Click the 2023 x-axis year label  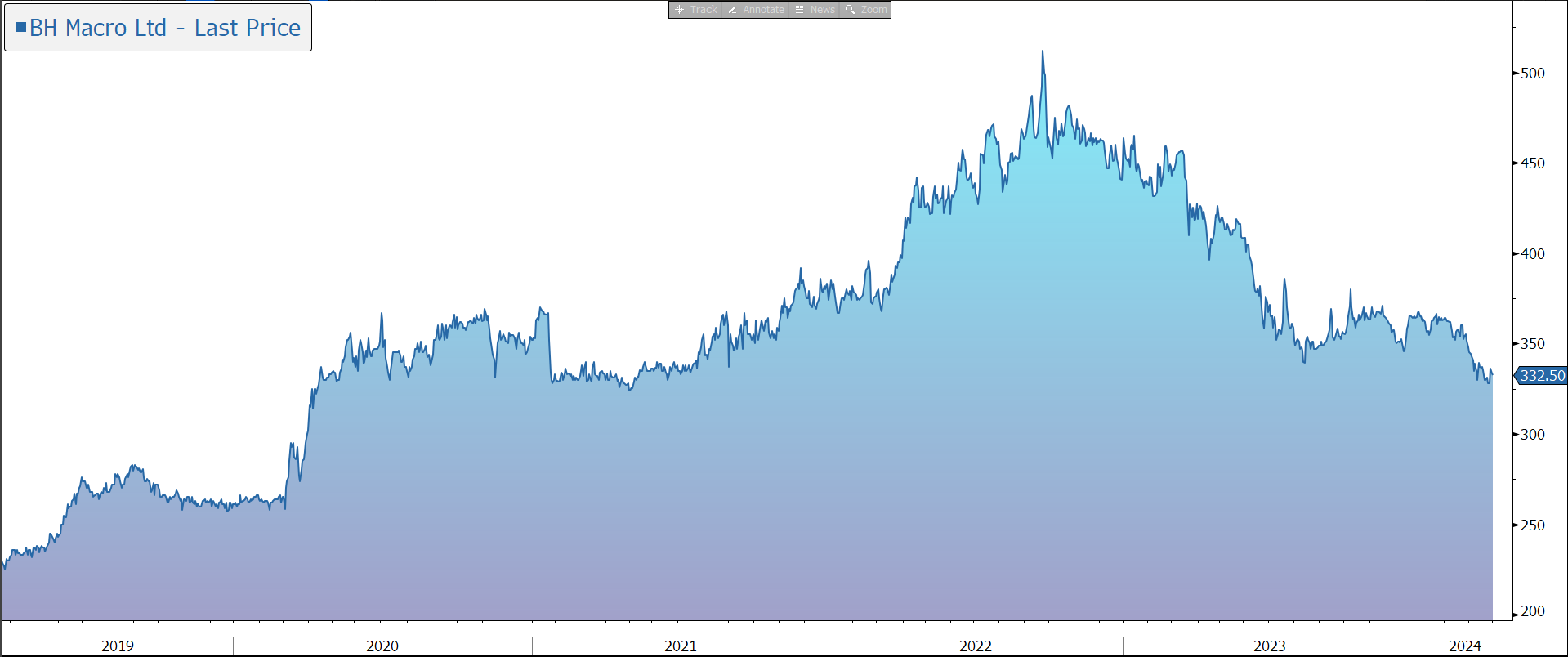1270,646
